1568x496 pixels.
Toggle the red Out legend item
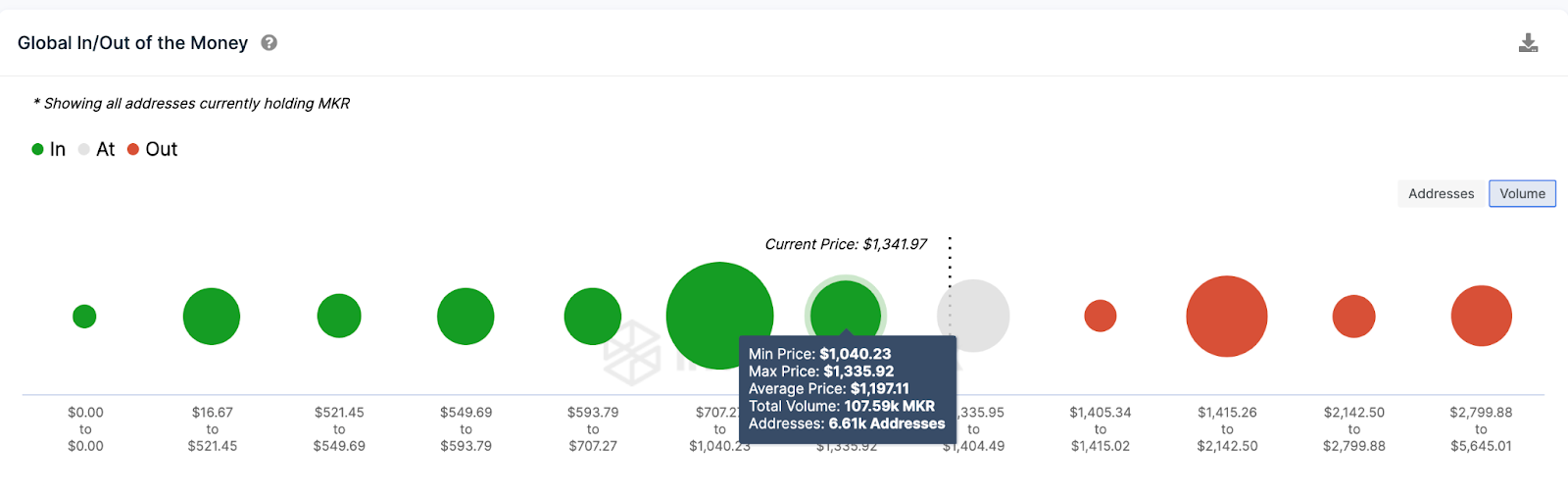(153, 149)
